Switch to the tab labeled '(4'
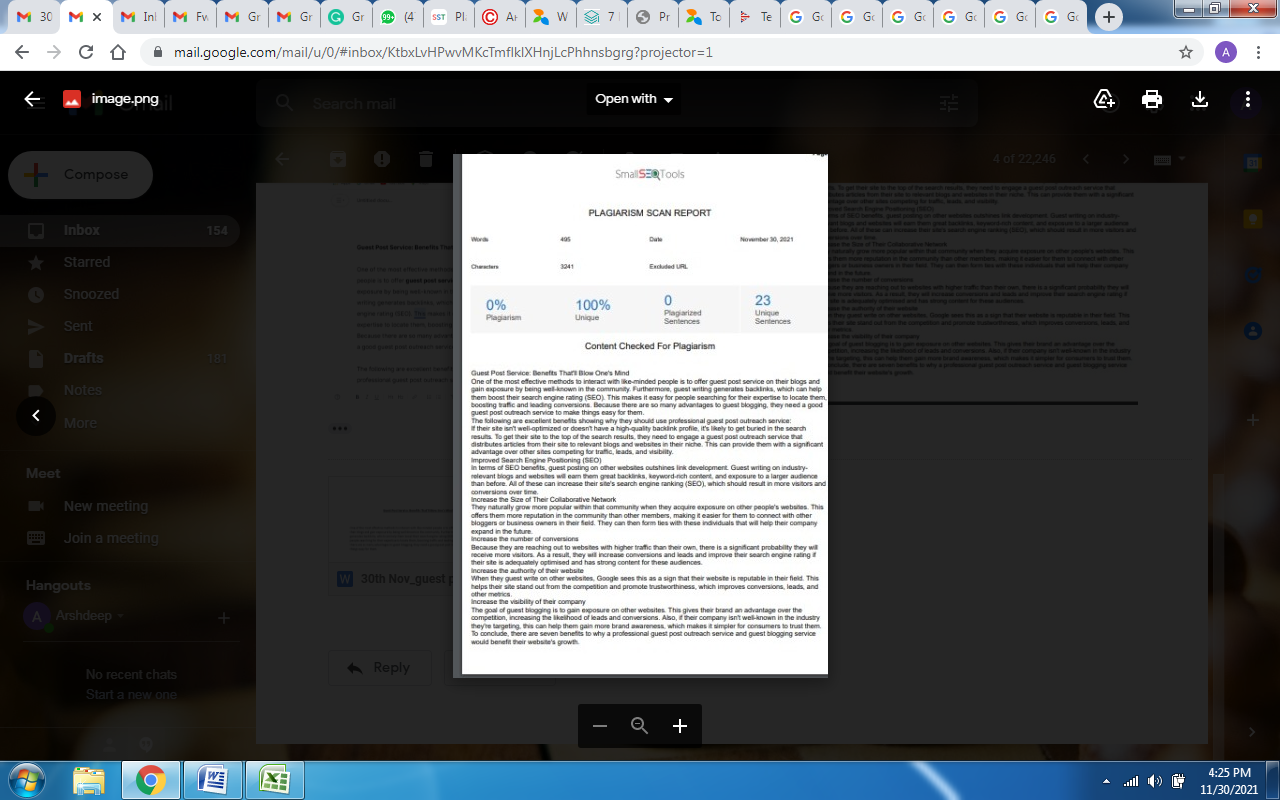The image size is (1280, 800). coord(396,17)
